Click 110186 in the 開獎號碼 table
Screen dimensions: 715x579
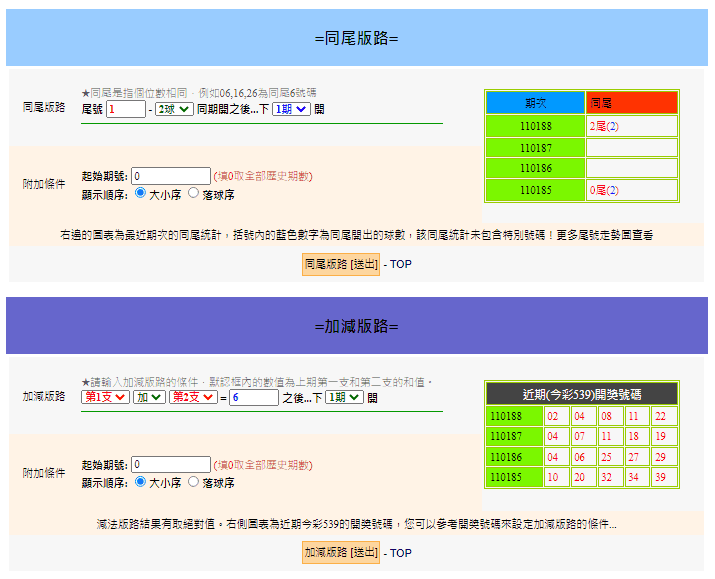coord(514,457)
